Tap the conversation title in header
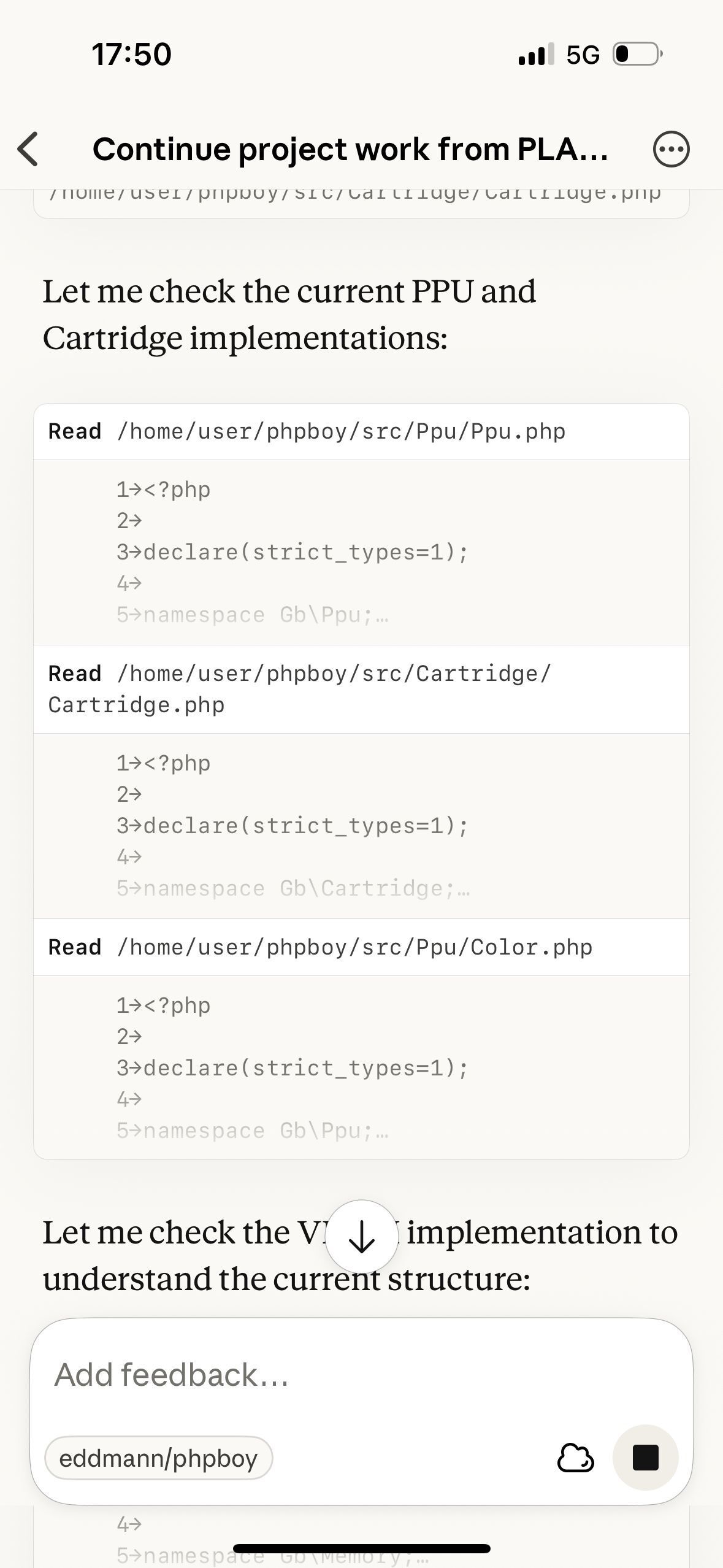This screenshot has width=723, height=1568. click(x=350, y=149)
